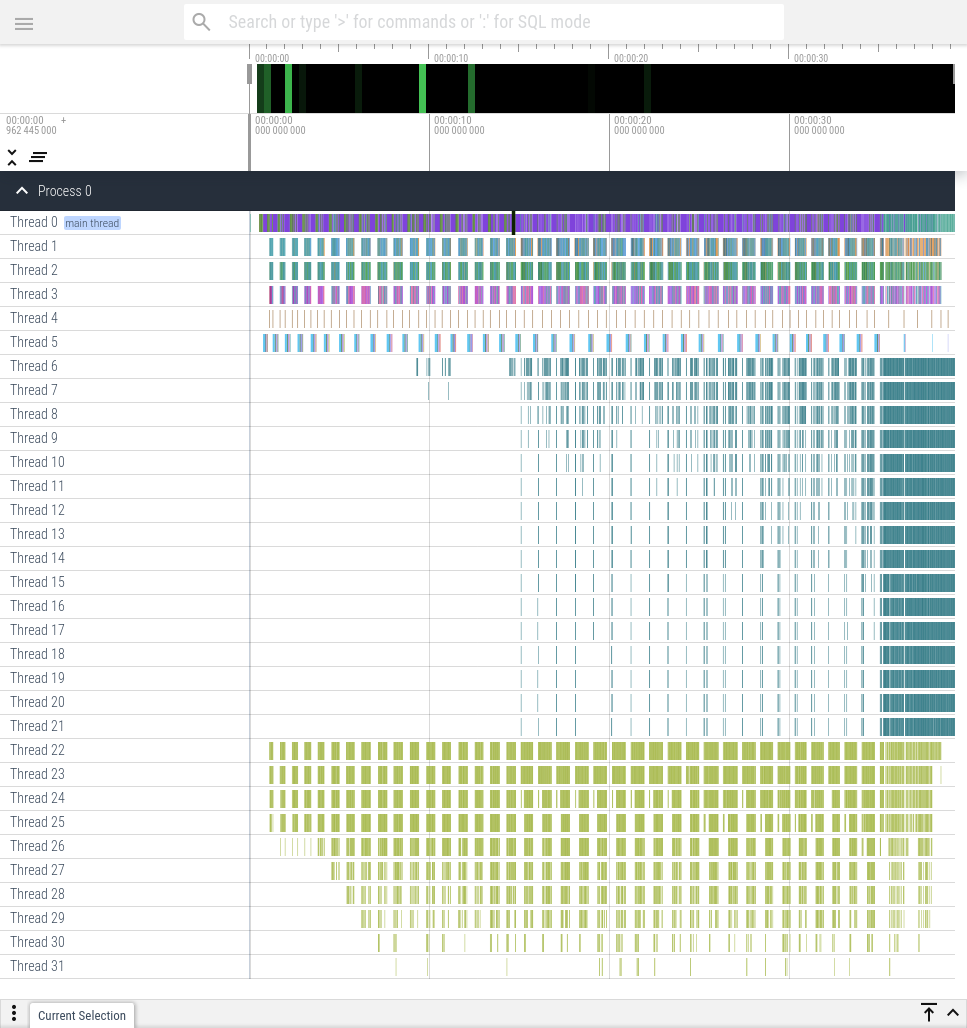967x1028 pixels.
Task: Click the 00:00:10 mark on the time ruler
Action: click(452, 121)
